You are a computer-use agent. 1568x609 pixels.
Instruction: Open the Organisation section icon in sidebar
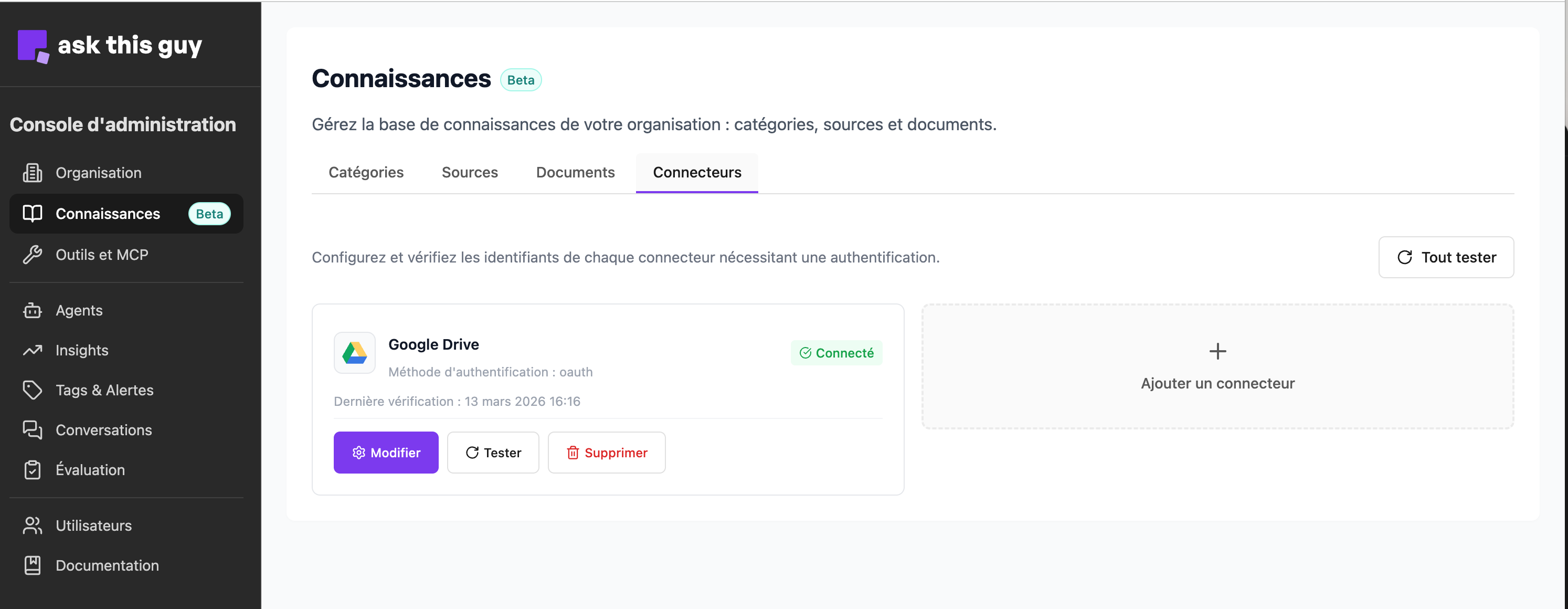pyautogui.click(x=32, y=172)
